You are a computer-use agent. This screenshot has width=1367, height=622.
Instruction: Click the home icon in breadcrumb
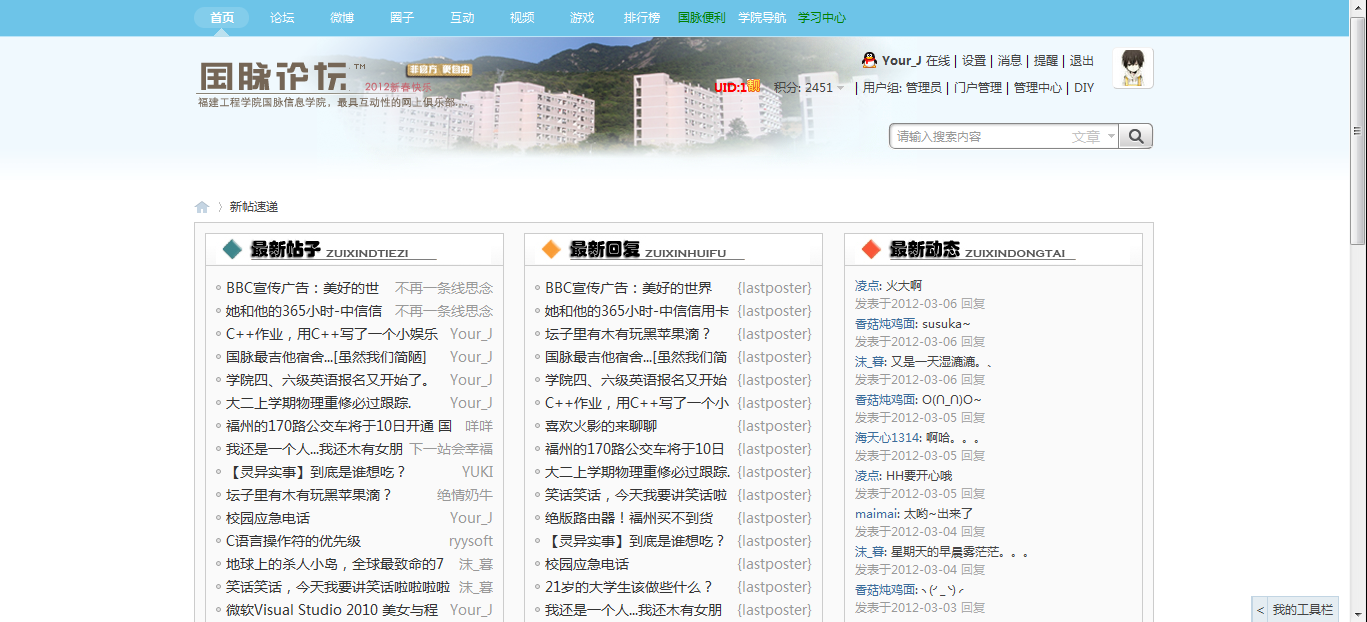pos(202,207)
